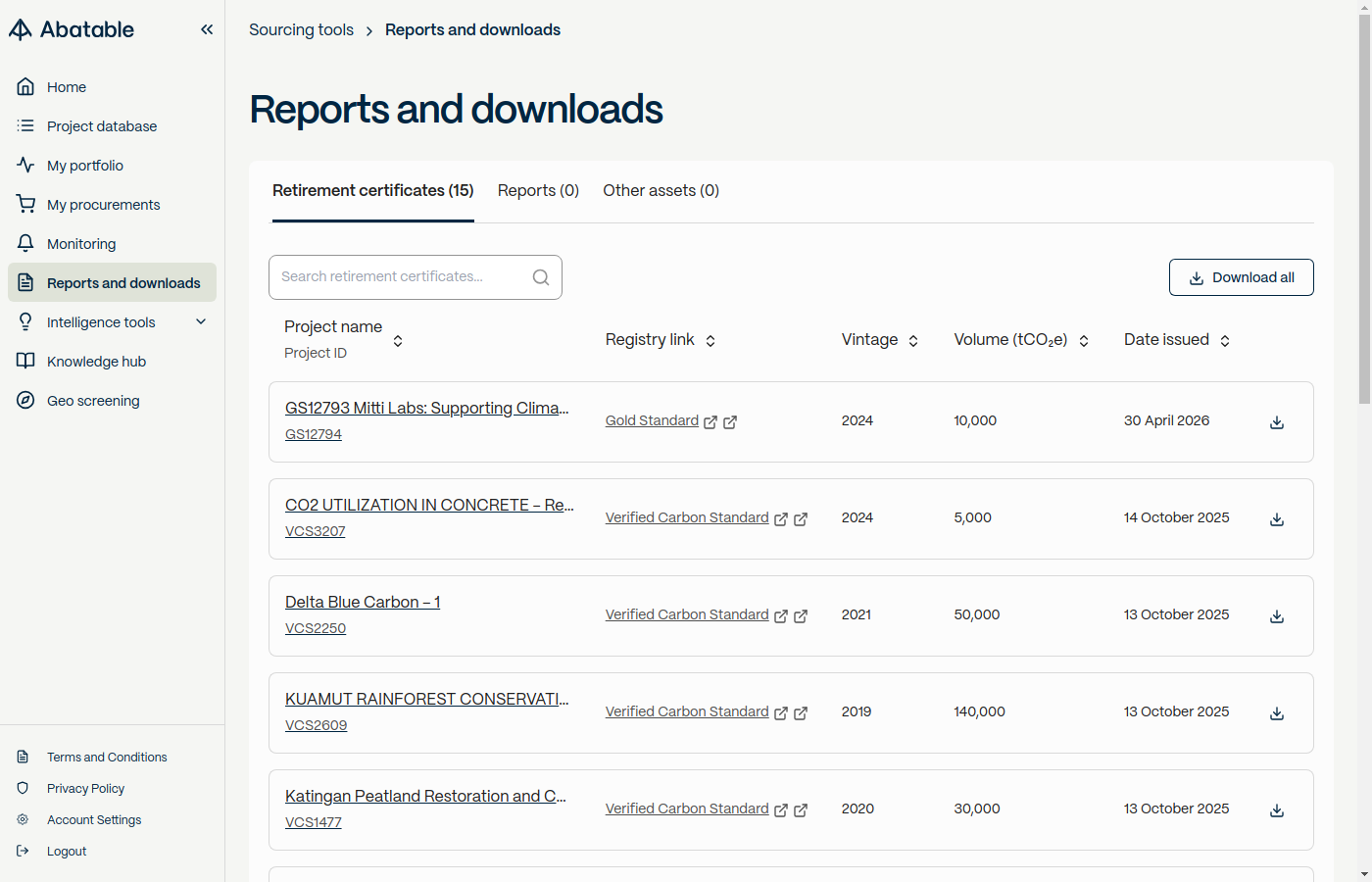The image size is (1372, 882).
Task: Click the Terms and Conditions document icon
Action: (x=23, y=757)
